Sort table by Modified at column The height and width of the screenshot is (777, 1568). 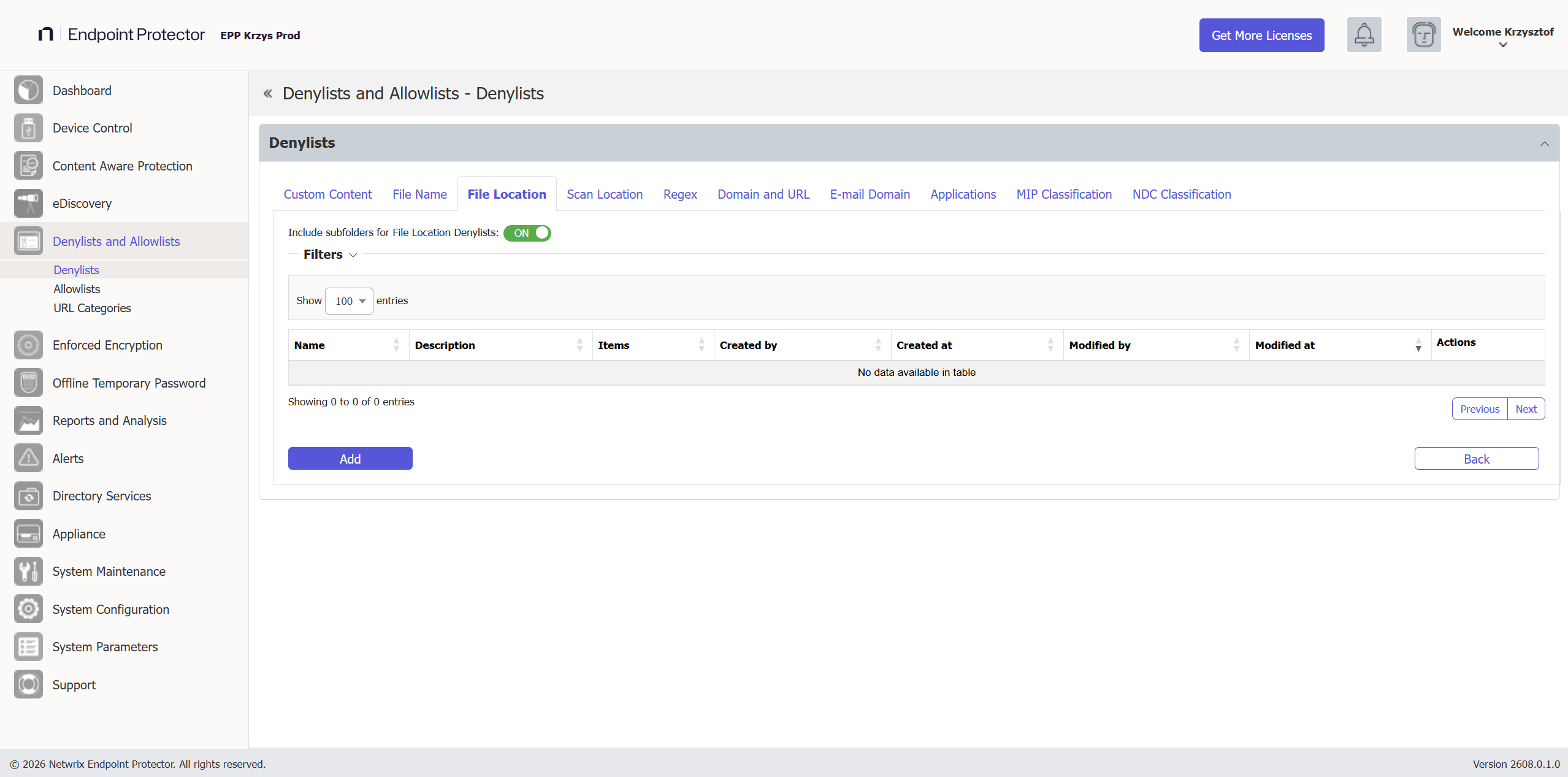1339,345
